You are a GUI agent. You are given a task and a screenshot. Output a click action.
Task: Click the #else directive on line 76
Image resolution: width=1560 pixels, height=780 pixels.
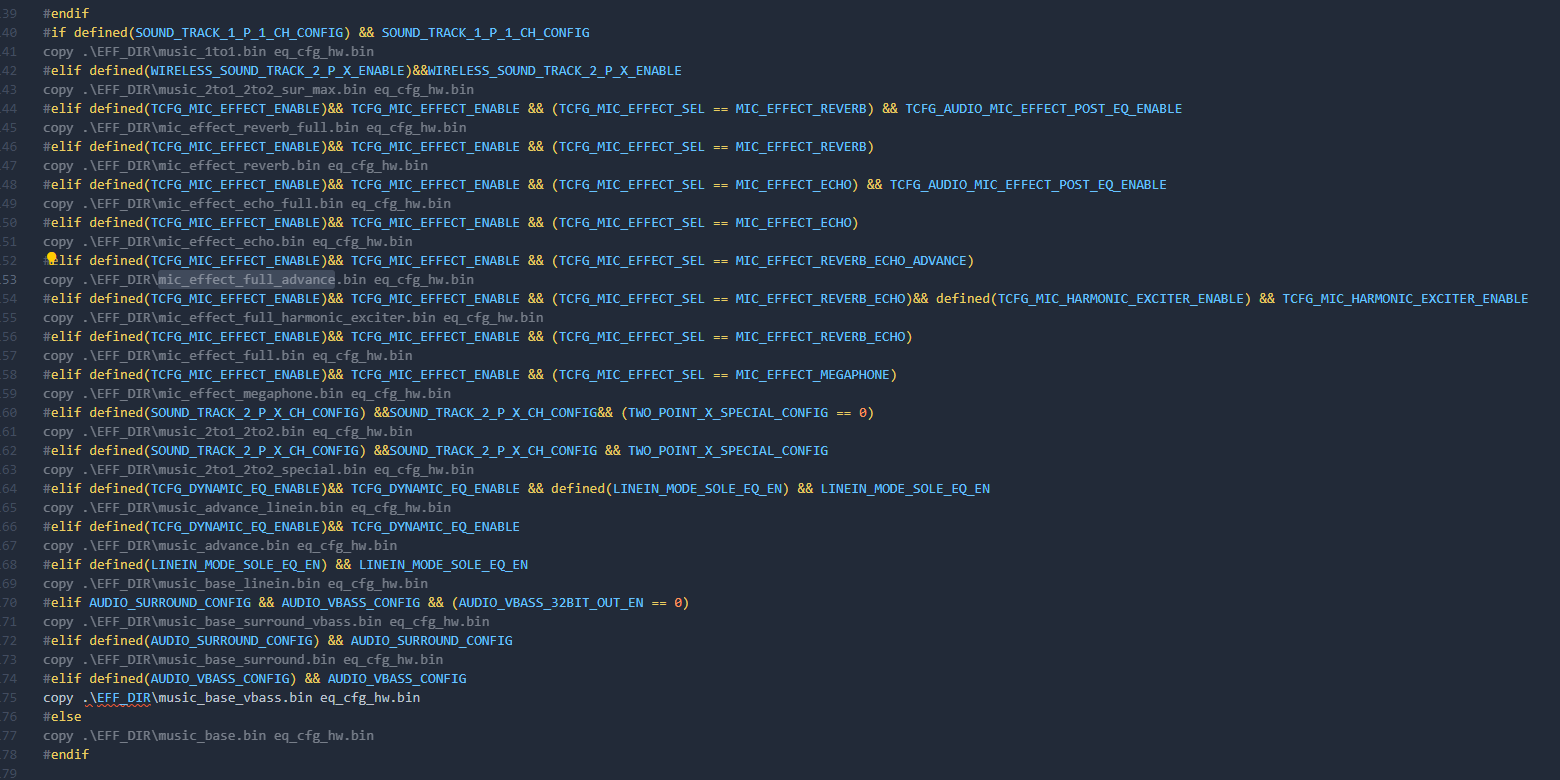point(62,716)
